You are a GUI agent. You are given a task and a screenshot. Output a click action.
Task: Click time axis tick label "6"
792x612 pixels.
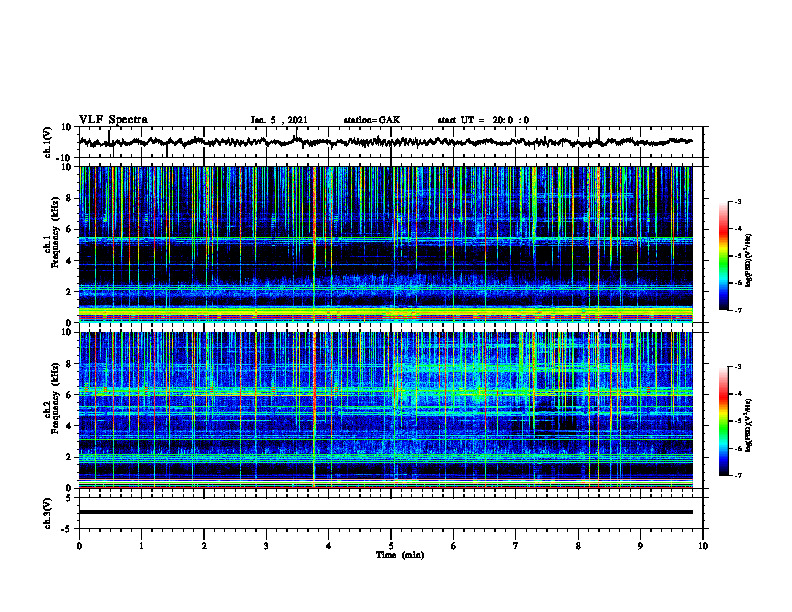tap(454, 546)
